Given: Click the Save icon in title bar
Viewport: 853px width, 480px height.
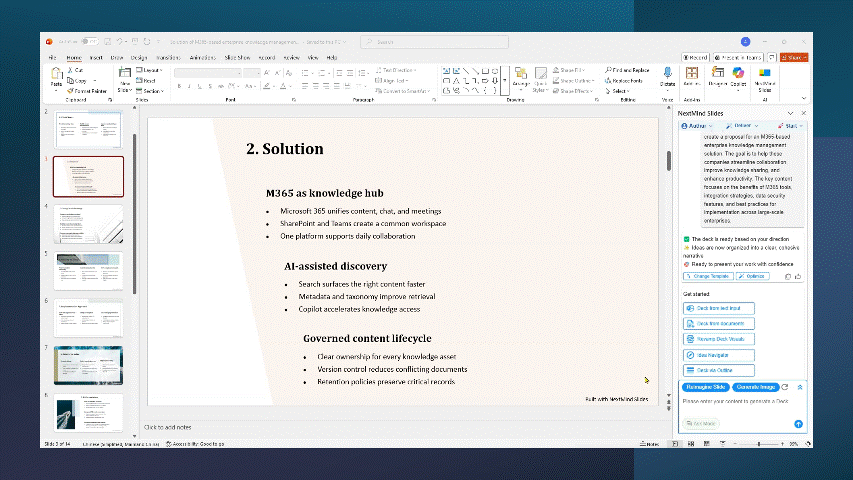Looking at the screenshot, I should [x=108, y=41].
